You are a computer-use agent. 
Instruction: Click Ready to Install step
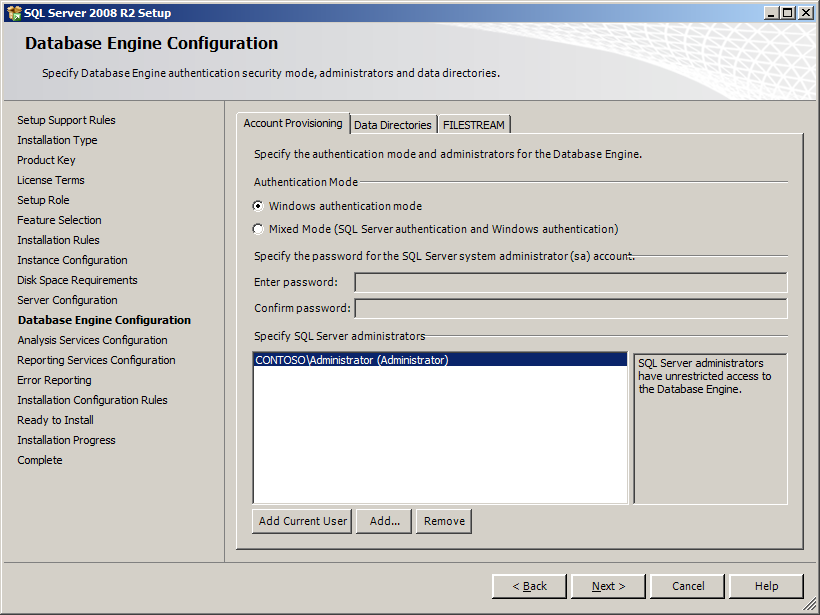(x=55, y=420)
